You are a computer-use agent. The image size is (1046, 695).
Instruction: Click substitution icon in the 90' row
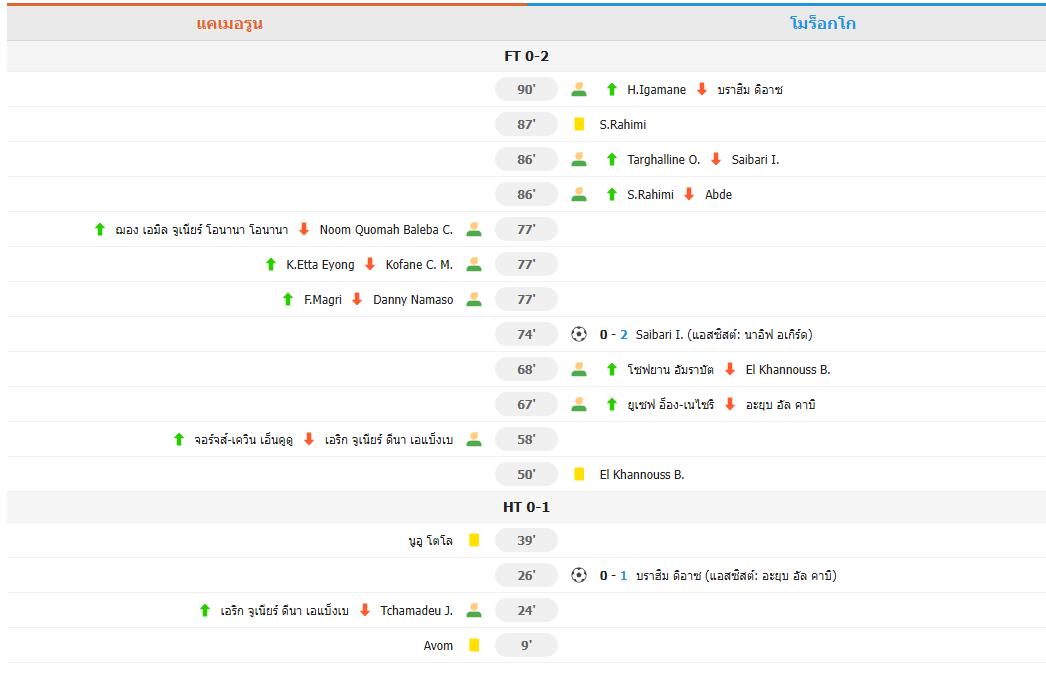[x=579, y=89]
